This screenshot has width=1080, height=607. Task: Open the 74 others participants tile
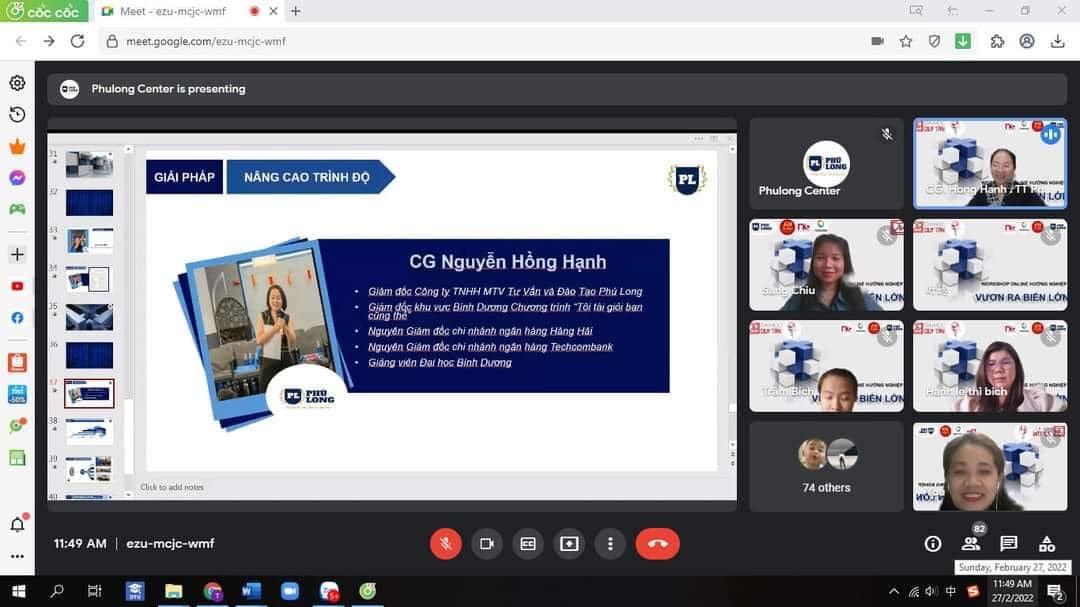pyautogui.click(x=826, y=466)
